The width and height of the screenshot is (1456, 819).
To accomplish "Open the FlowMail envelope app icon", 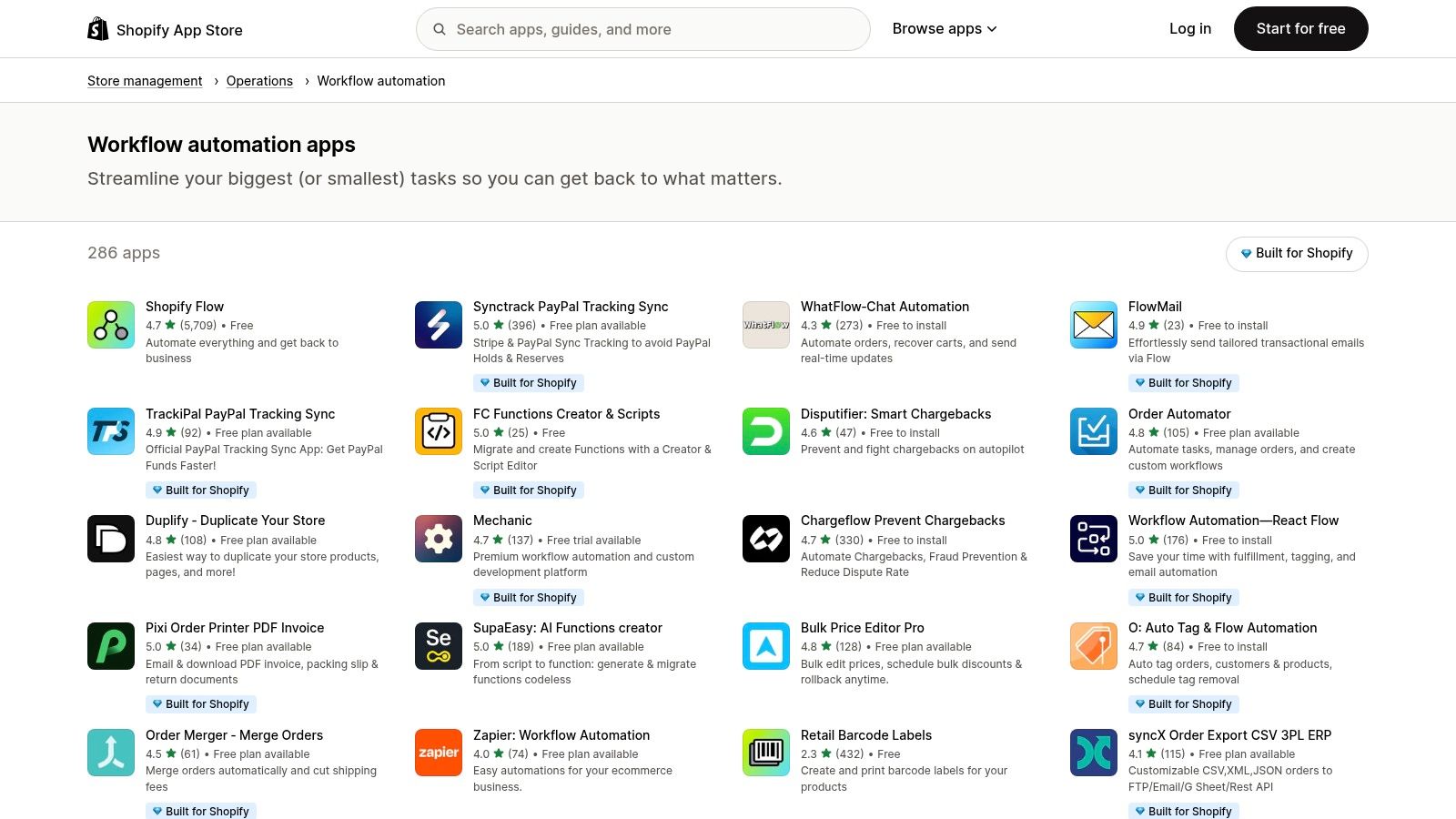I will coord(1093,324).
